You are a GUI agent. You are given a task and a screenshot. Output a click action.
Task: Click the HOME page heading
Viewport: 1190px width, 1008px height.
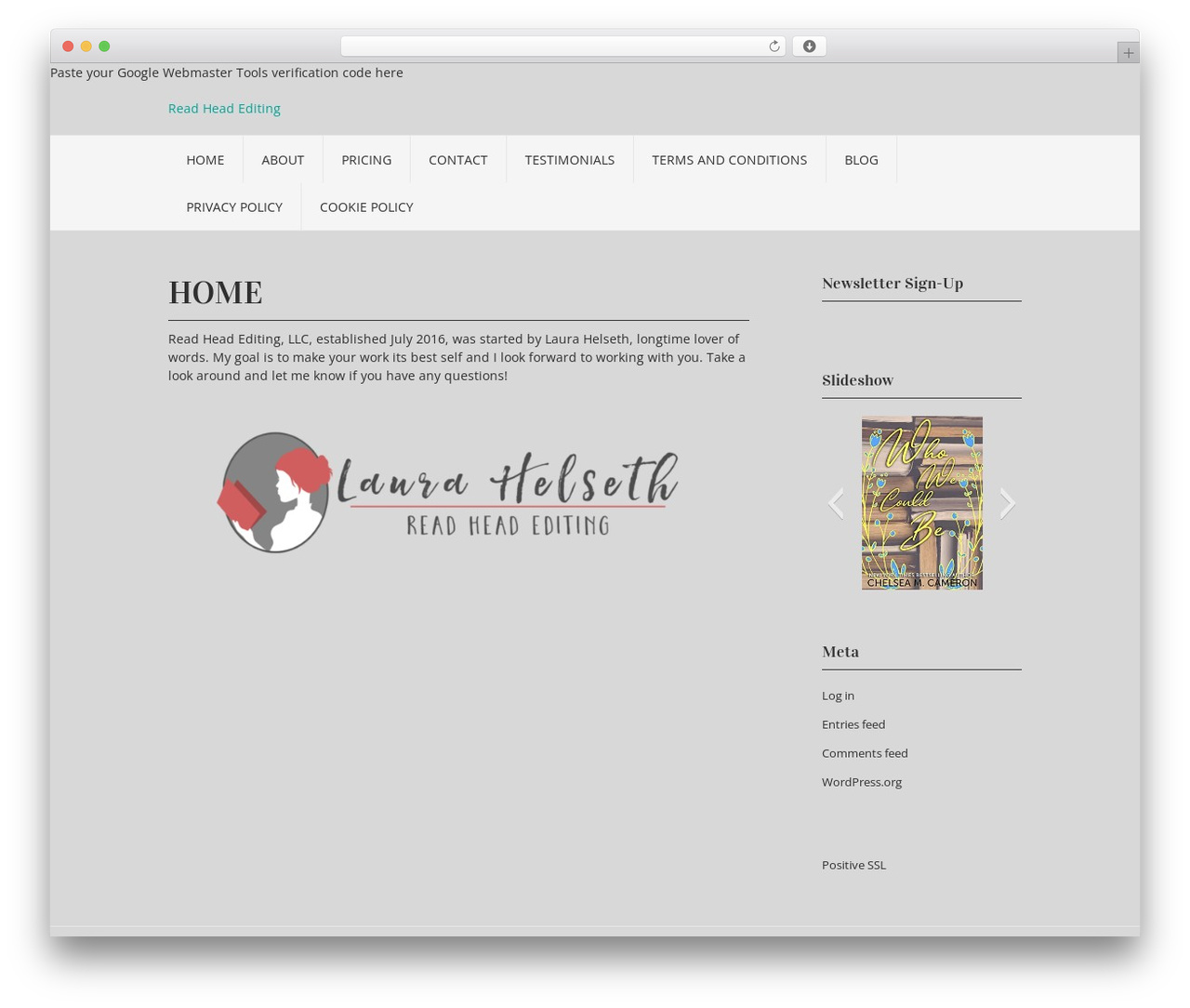[216, 293]
